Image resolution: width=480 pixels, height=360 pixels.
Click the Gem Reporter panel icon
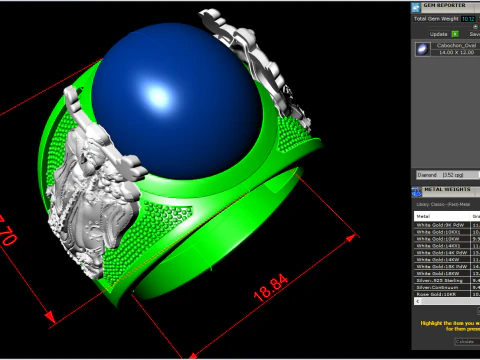416,7
